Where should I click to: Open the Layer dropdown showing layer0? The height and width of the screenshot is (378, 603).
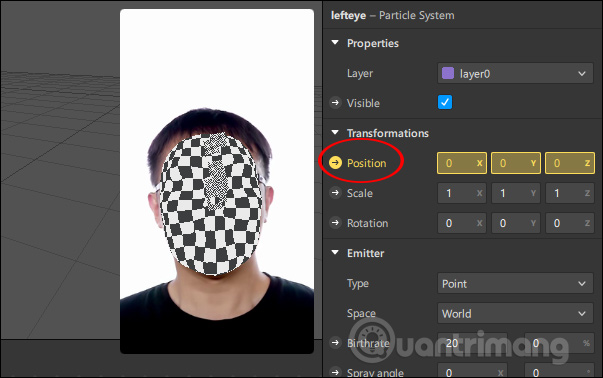point(515,73)
